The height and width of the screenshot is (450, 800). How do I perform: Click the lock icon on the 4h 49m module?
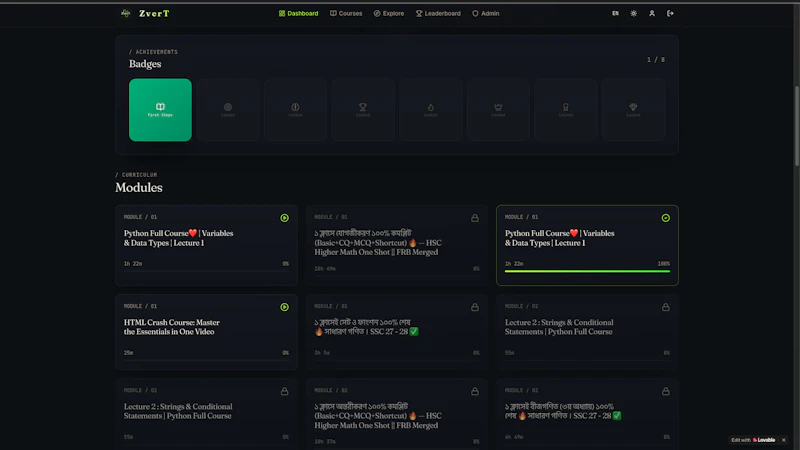pos(666,391)
